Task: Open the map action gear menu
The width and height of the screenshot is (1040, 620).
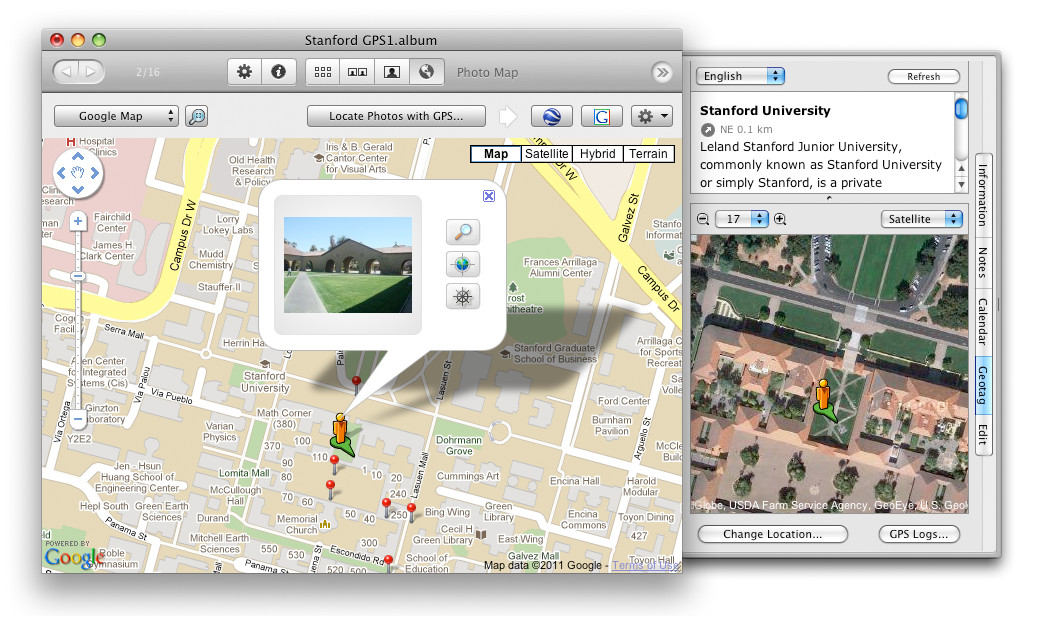Action: click(x=652, y=117)
